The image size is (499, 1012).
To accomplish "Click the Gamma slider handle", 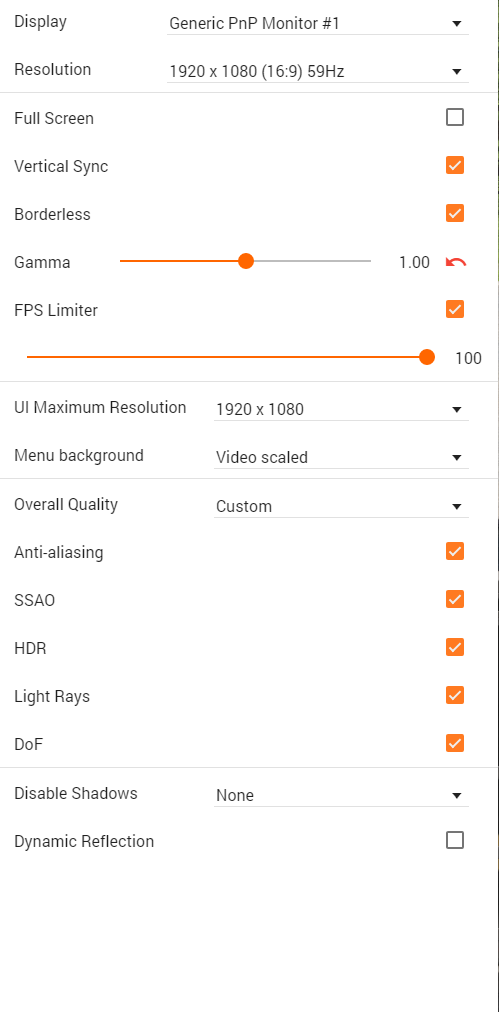I will 245,261.
